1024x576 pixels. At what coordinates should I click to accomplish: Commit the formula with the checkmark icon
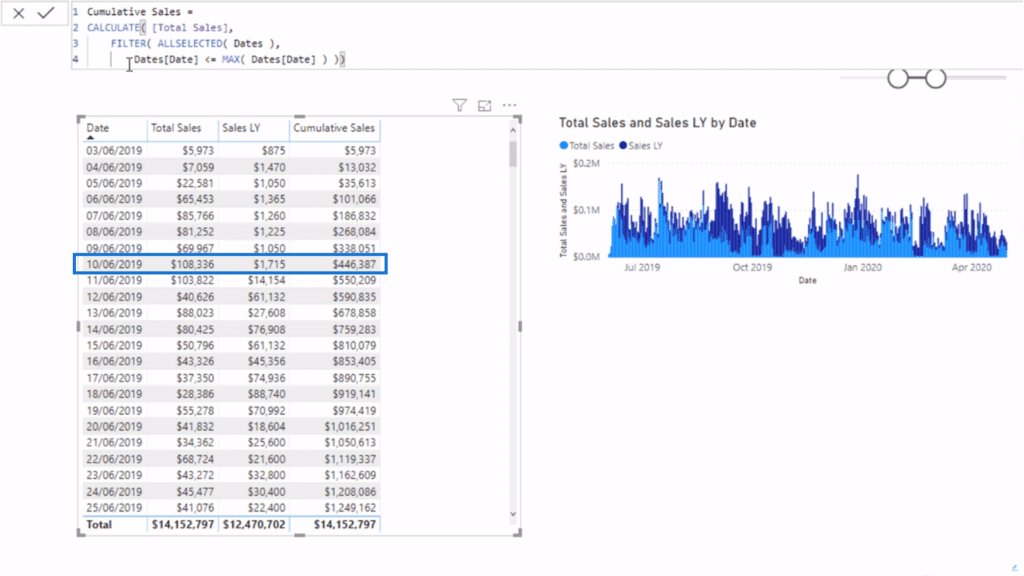pyautogui.click(x=46, y=13)
